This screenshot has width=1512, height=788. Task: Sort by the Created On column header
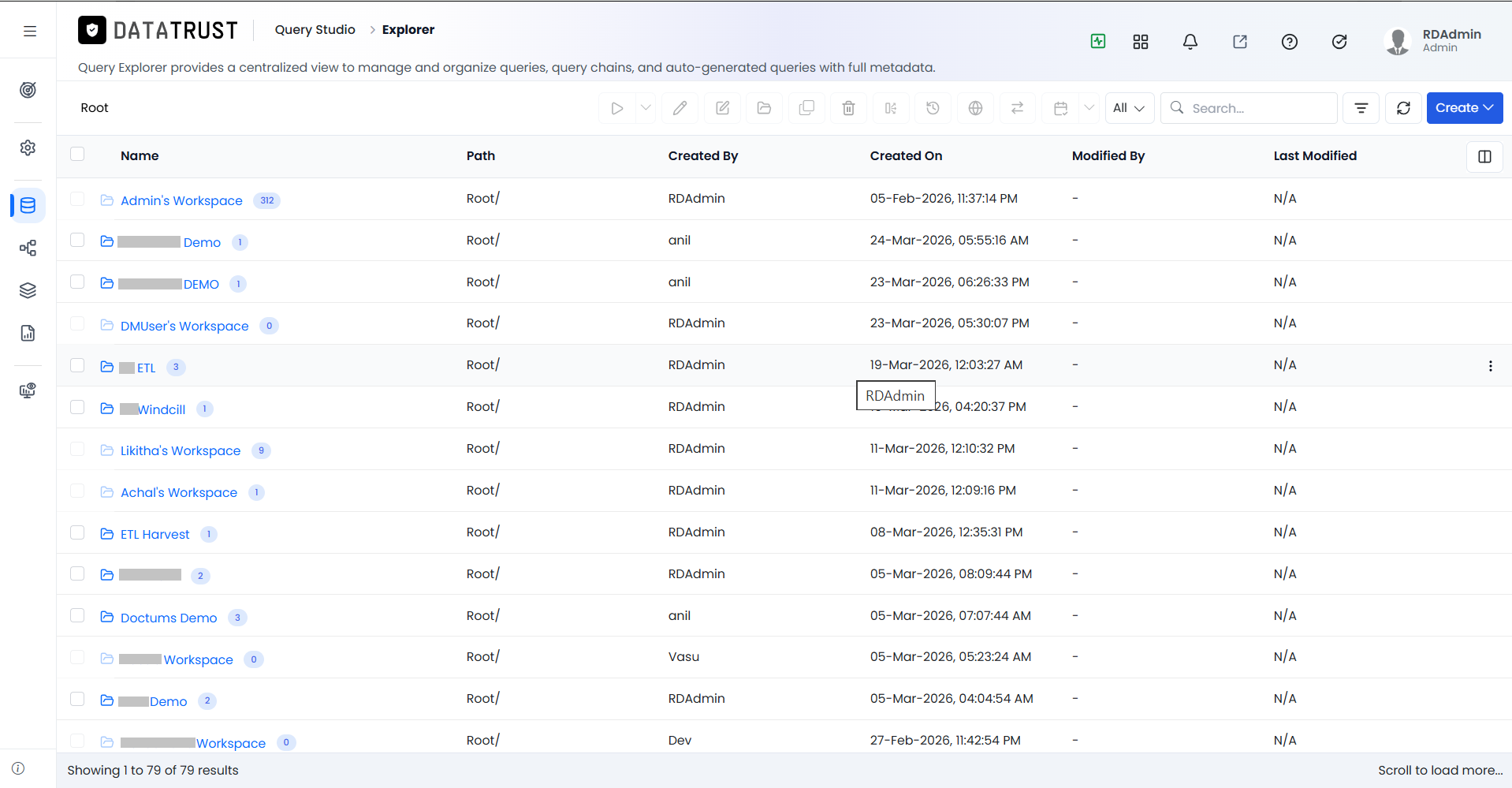(x=906, y=156)
